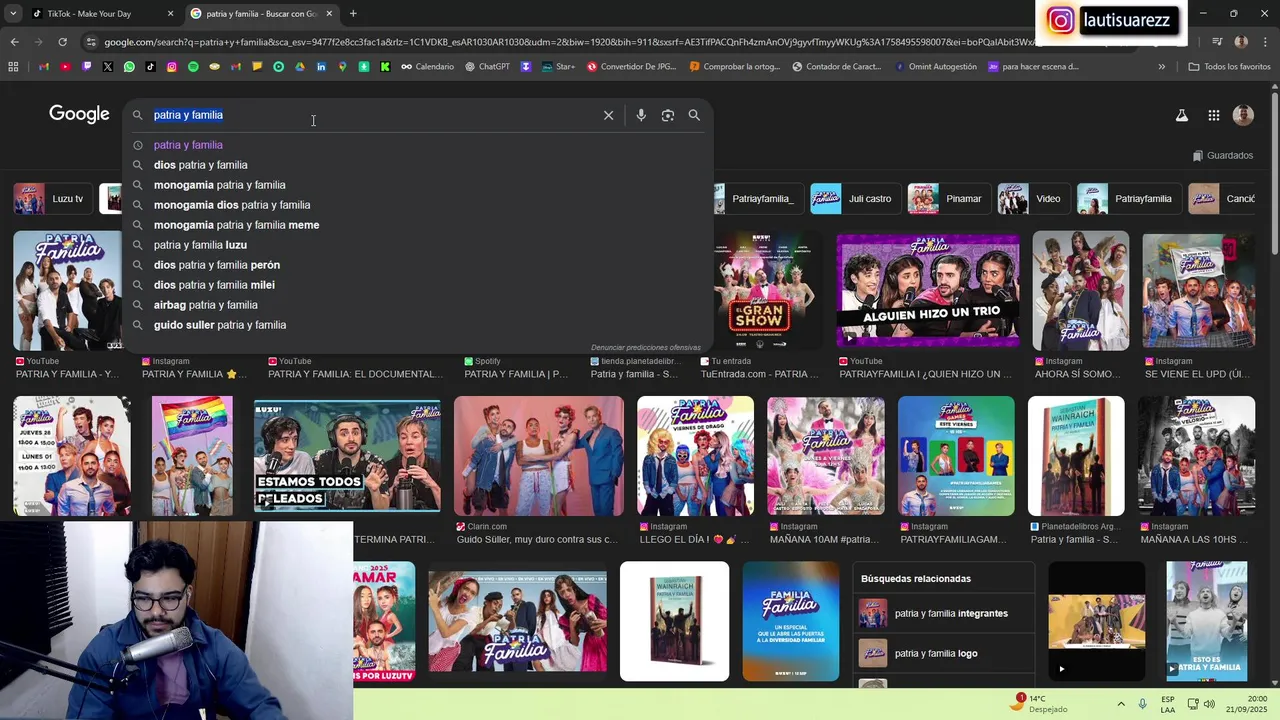
Task: Open Chrome three-dot menu
Action: click(1264, 42)
